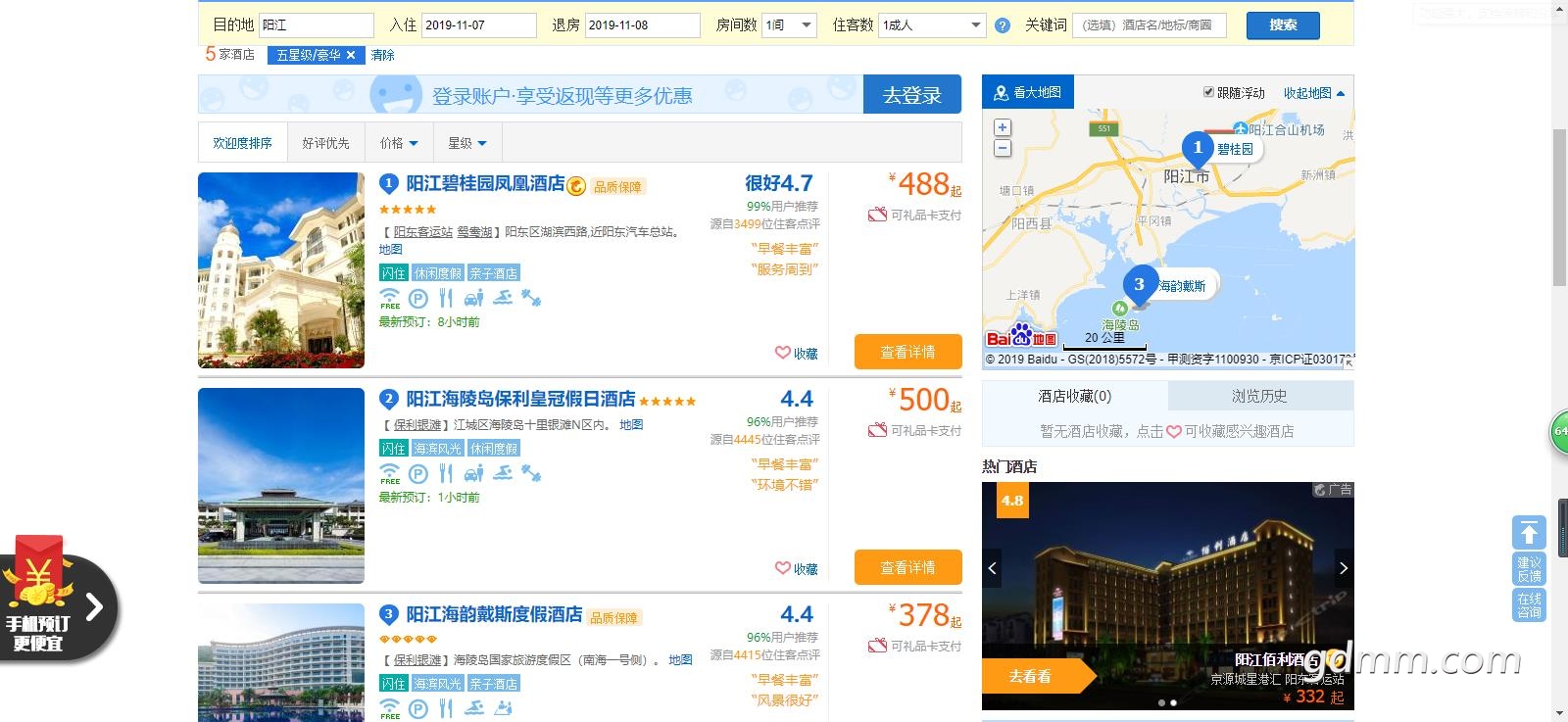Open 在线咨询 online consultation side button

pyautogui.click(x=1529, y=605)
